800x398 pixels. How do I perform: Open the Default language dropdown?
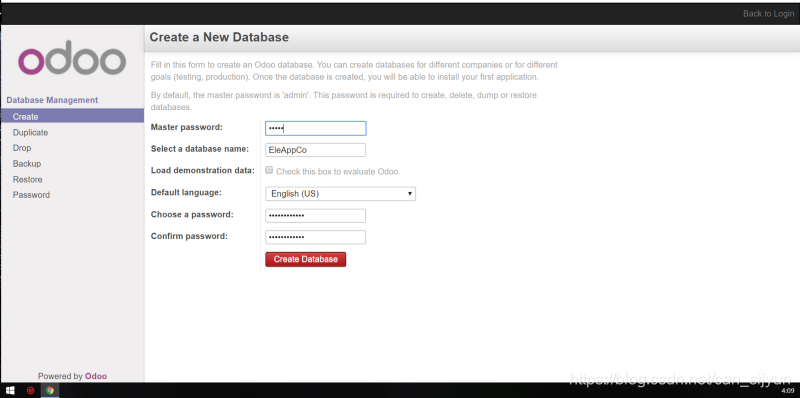[x=340, y=194]
